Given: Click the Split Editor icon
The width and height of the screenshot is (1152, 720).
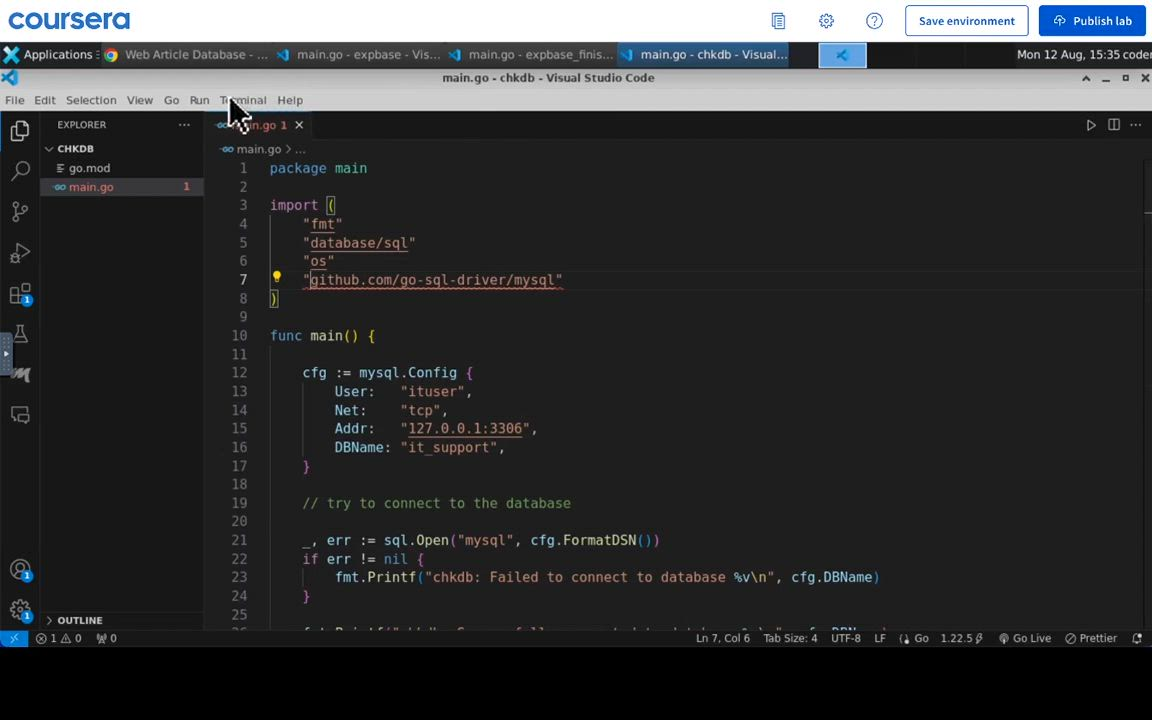Looking at the screenshot, I should click(x=1113, y=125).
